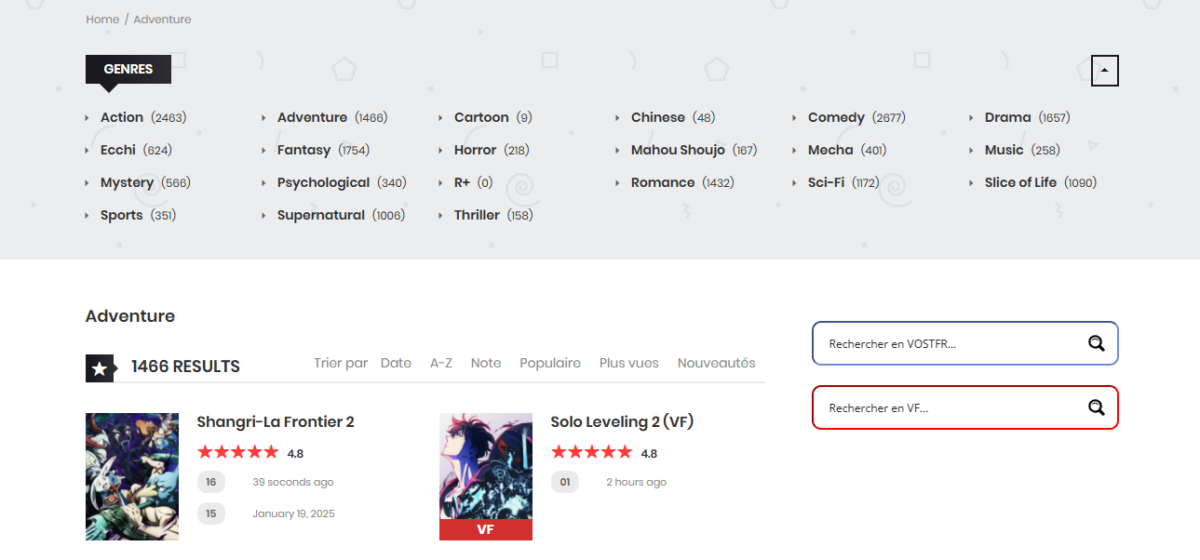Filter by Action genre
The width and height of the screenshot is (1200, 560).
(122, 117)
